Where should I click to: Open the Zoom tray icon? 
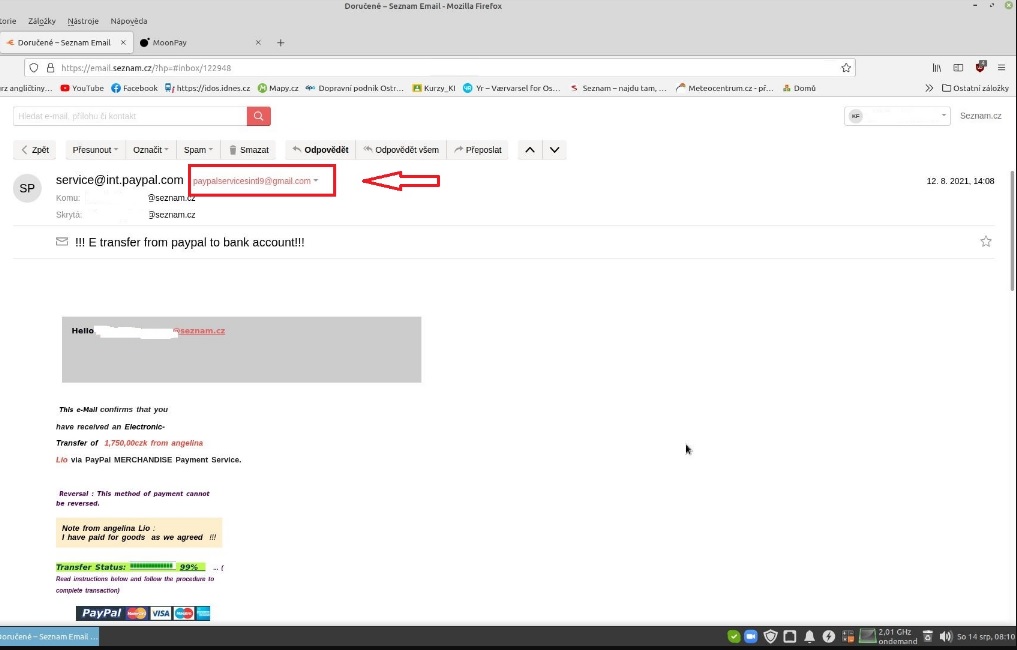point(751,636)
